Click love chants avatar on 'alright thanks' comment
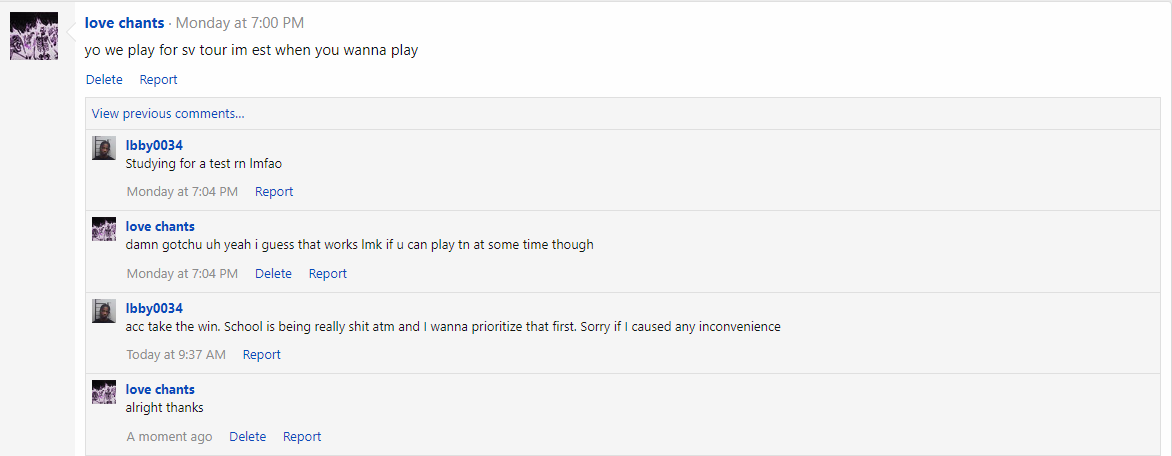The image size is (1172, 456). coord(104,392)
